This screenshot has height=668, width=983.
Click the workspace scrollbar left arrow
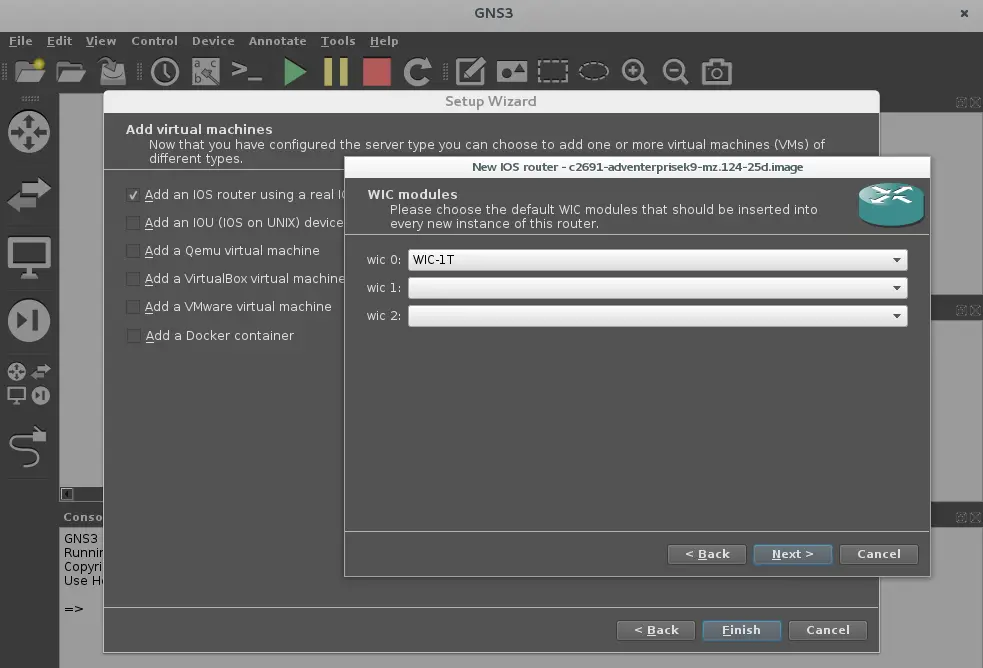click(x=67, y=494)
